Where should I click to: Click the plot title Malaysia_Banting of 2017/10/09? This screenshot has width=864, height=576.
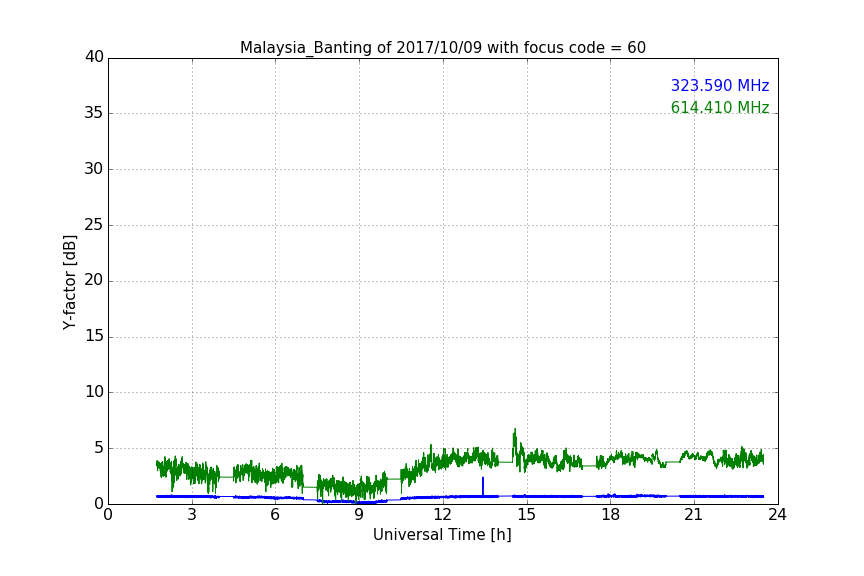click(x=442, y=48)
